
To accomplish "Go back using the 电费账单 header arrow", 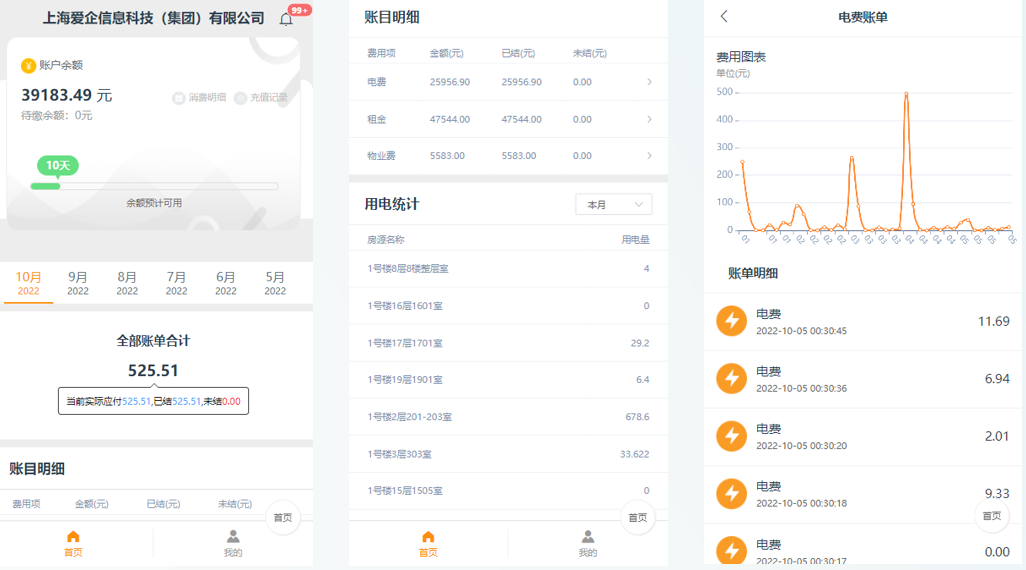I will pos(724,17).
